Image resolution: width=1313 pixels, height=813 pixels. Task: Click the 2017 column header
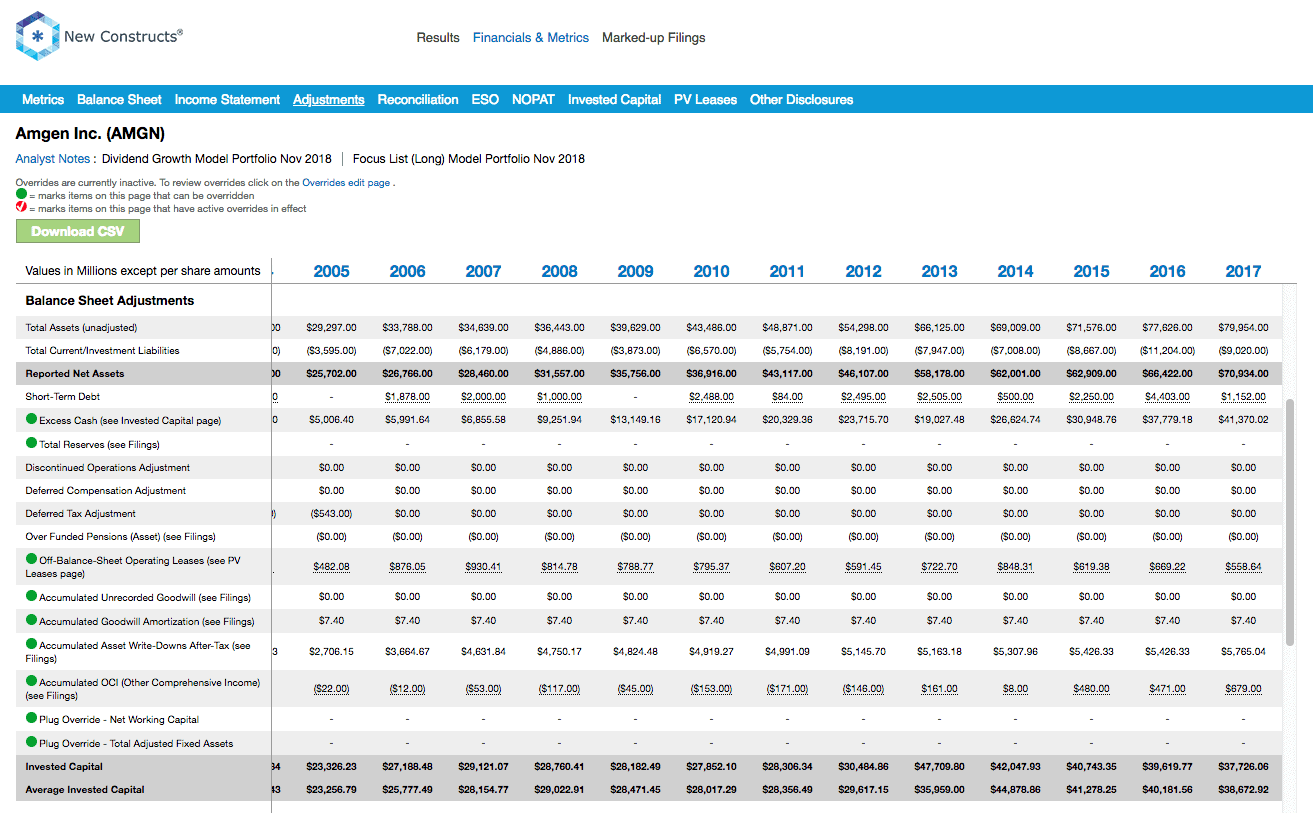1244,271
